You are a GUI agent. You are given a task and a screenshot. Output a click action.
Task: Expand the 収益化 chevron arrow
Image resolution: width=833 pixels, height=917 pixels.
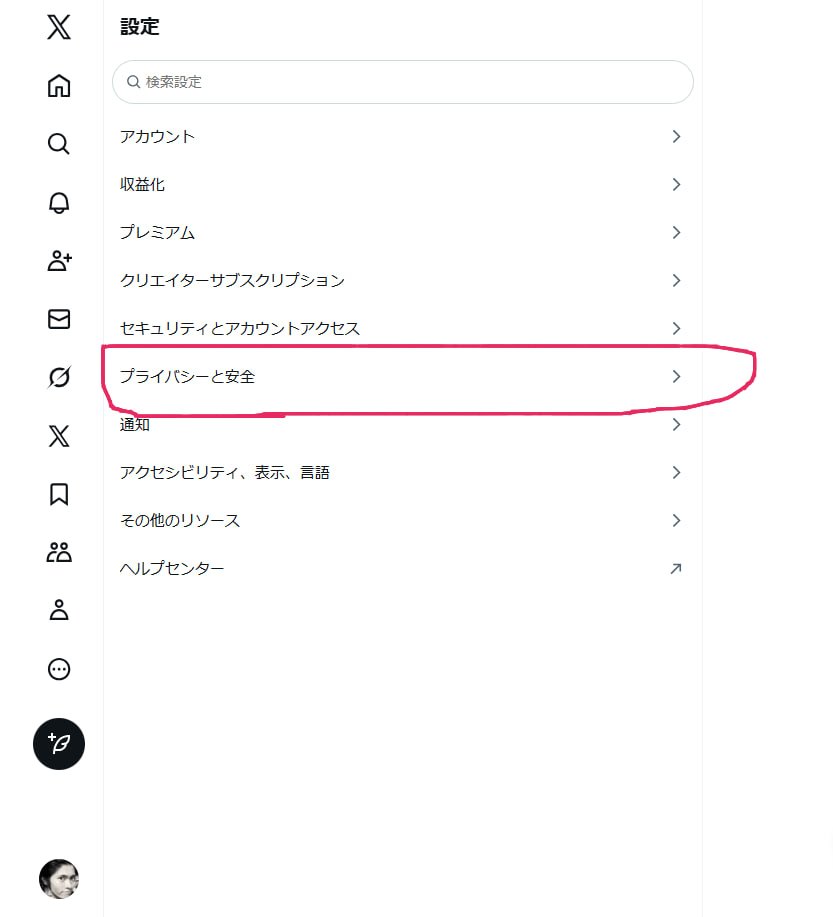coord(676,184)
